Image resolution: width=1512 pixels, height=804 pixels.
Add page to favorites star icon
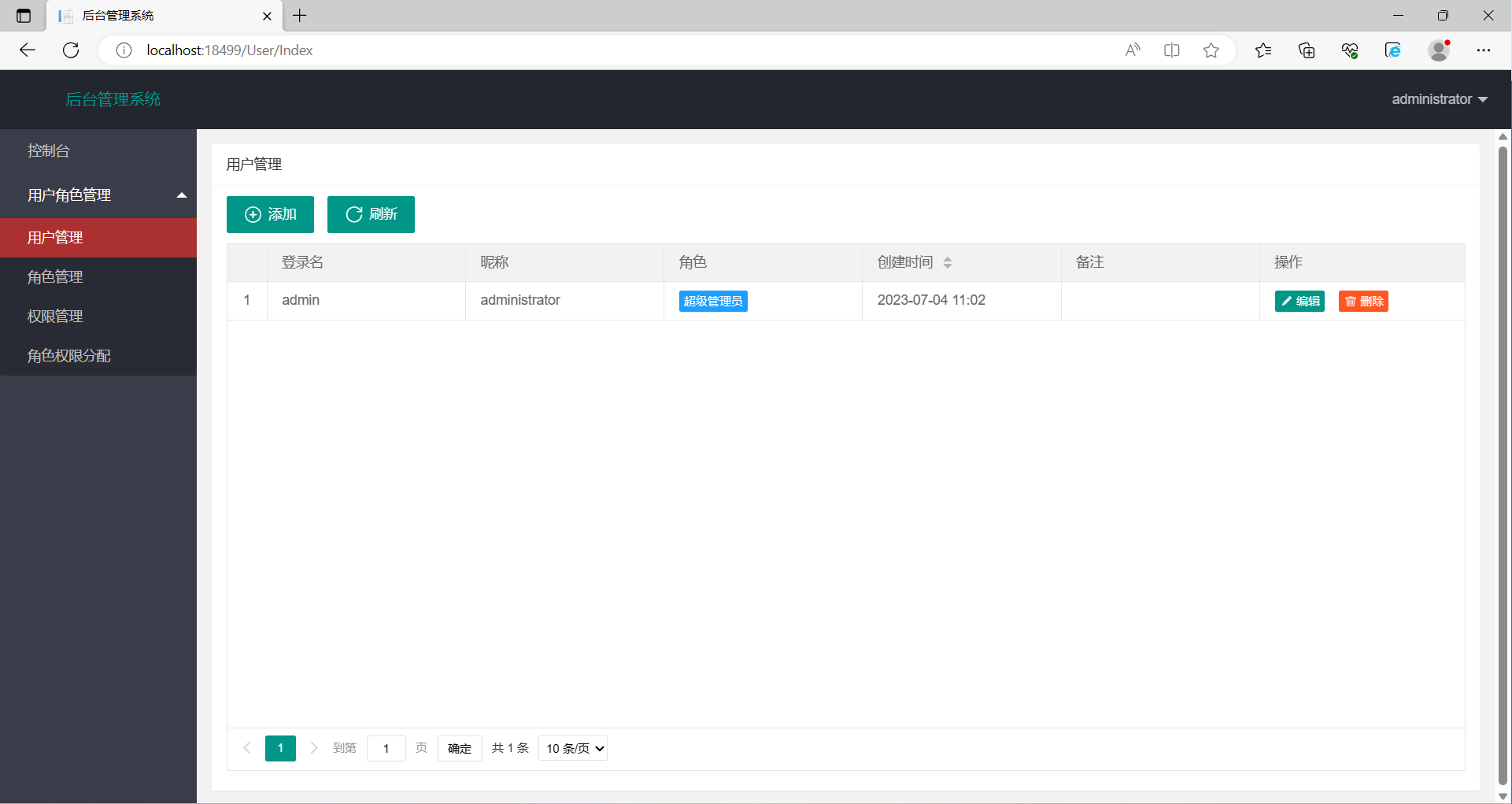[x=1211, y=50]
